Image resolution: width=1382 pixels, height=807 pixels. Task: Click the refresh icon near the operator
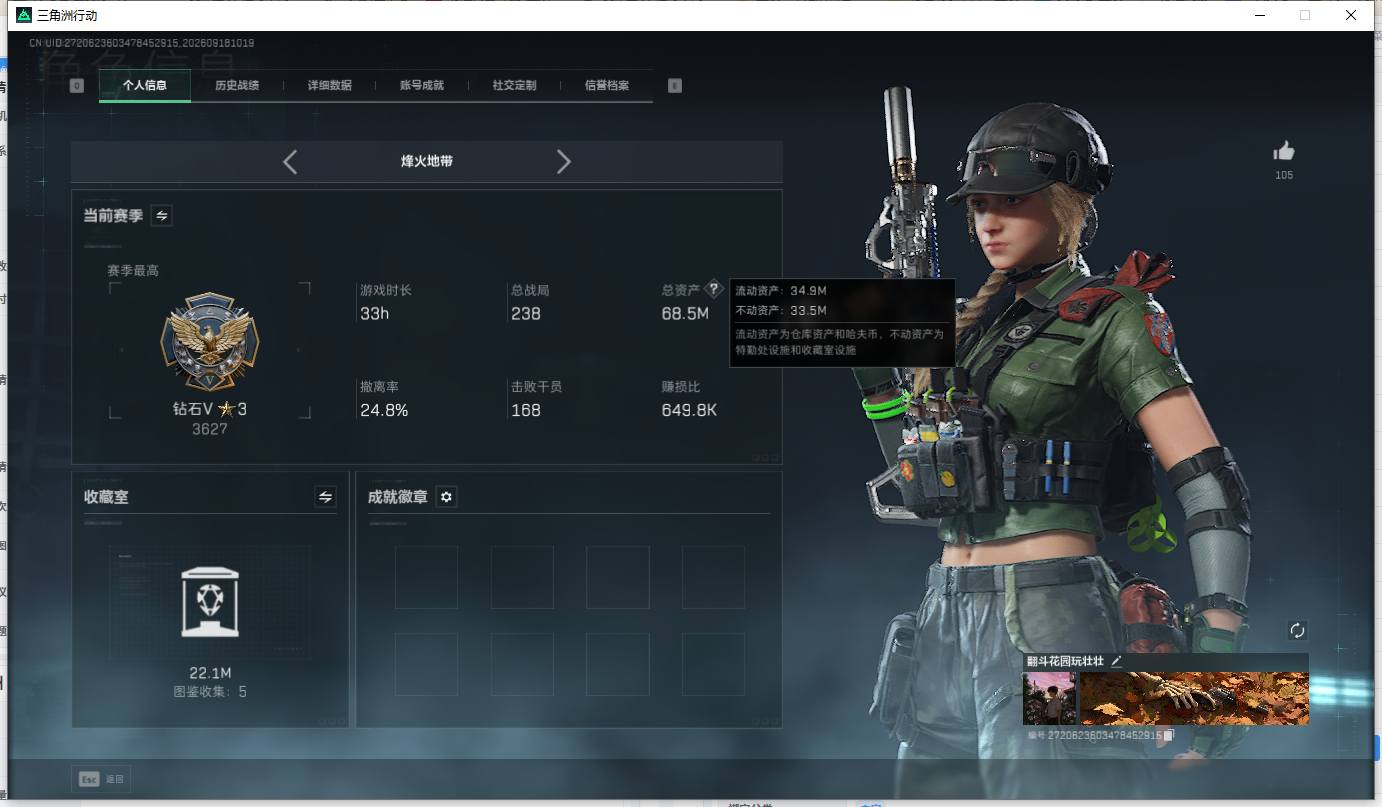click(x=1298, y=630)
